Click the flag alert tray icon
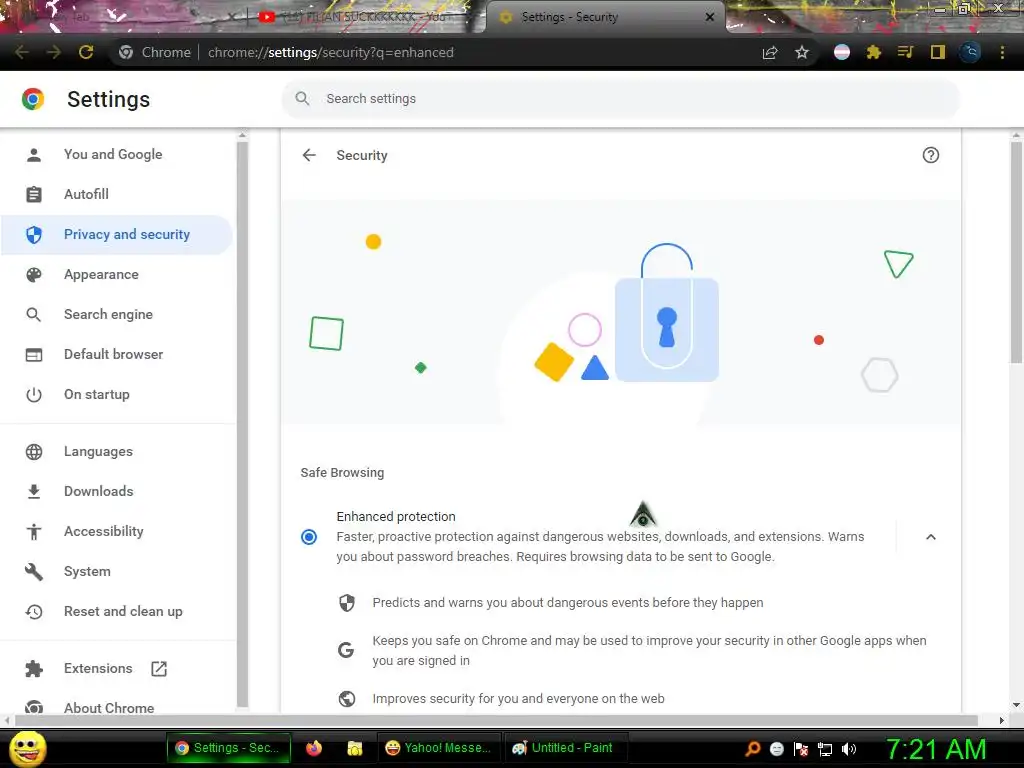 click(801, 749)
